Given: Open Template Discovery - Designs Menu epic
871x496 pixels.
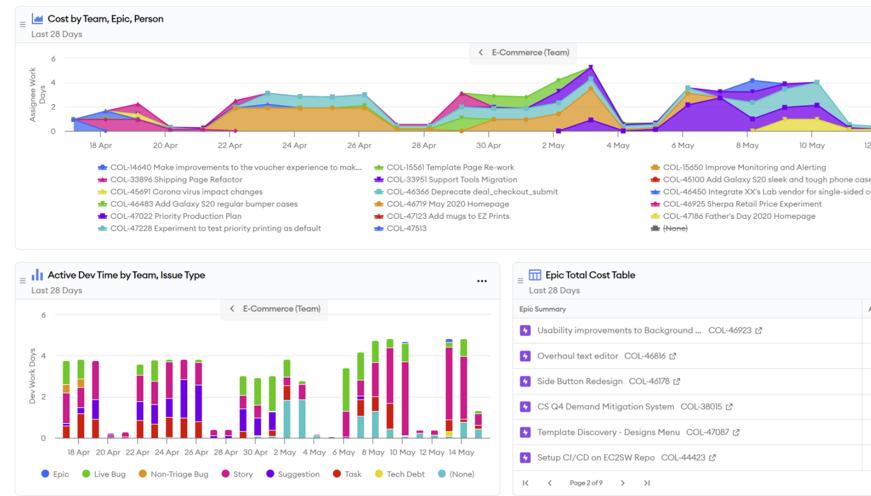Looking at the screenshot, I should tap(608, 433).
